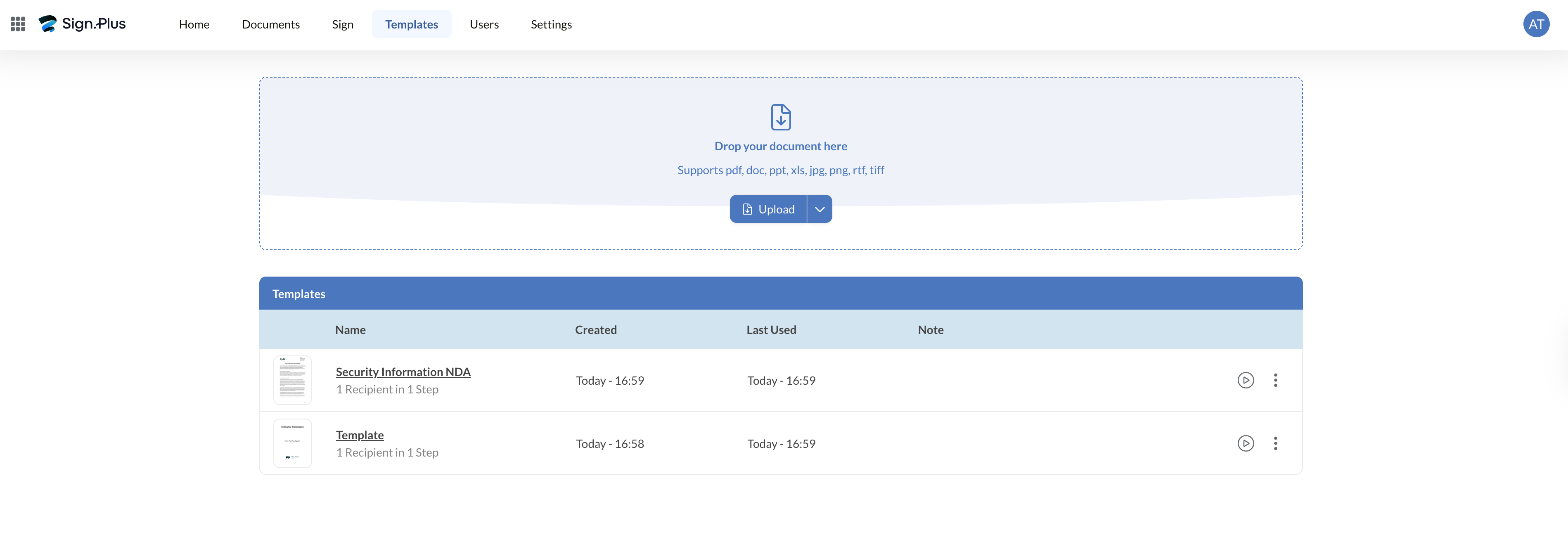
Task: Click the Upload button
Action: [x=768, y=209]
